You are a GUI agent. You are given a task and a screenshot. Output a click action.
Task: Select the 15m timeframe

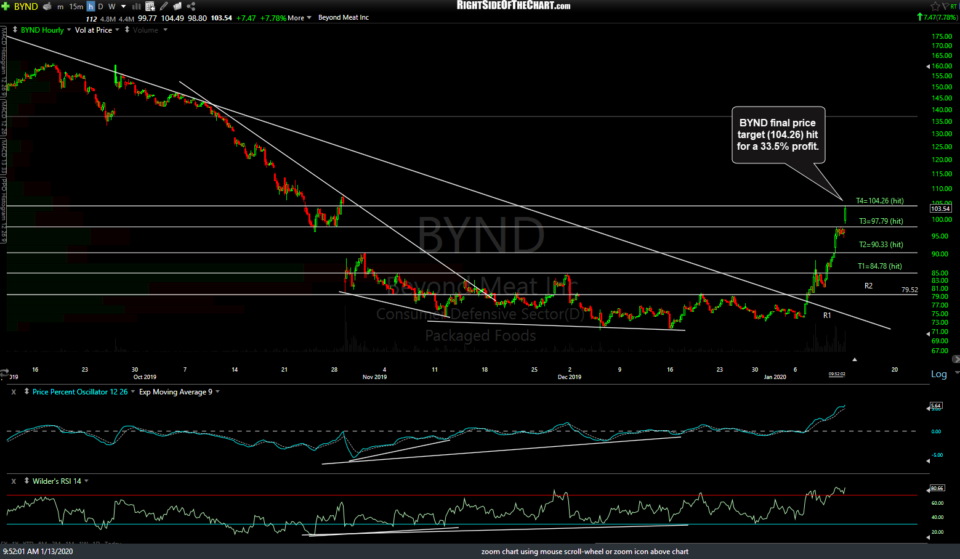[x=75, y=7]
